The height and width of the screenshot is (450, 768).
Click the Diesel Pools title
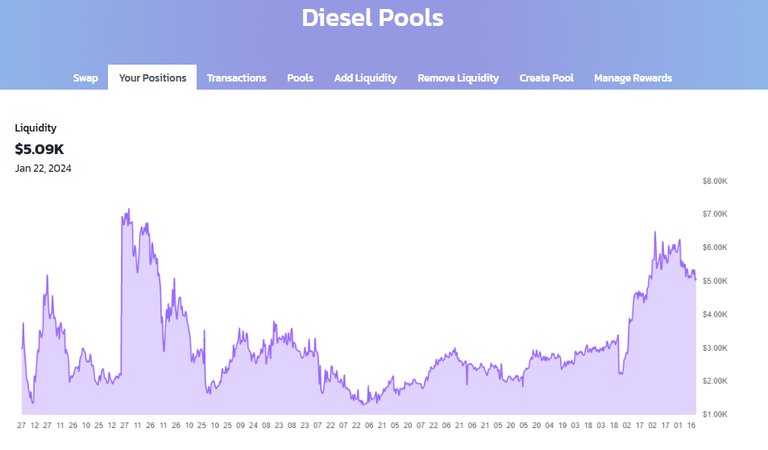372,18
